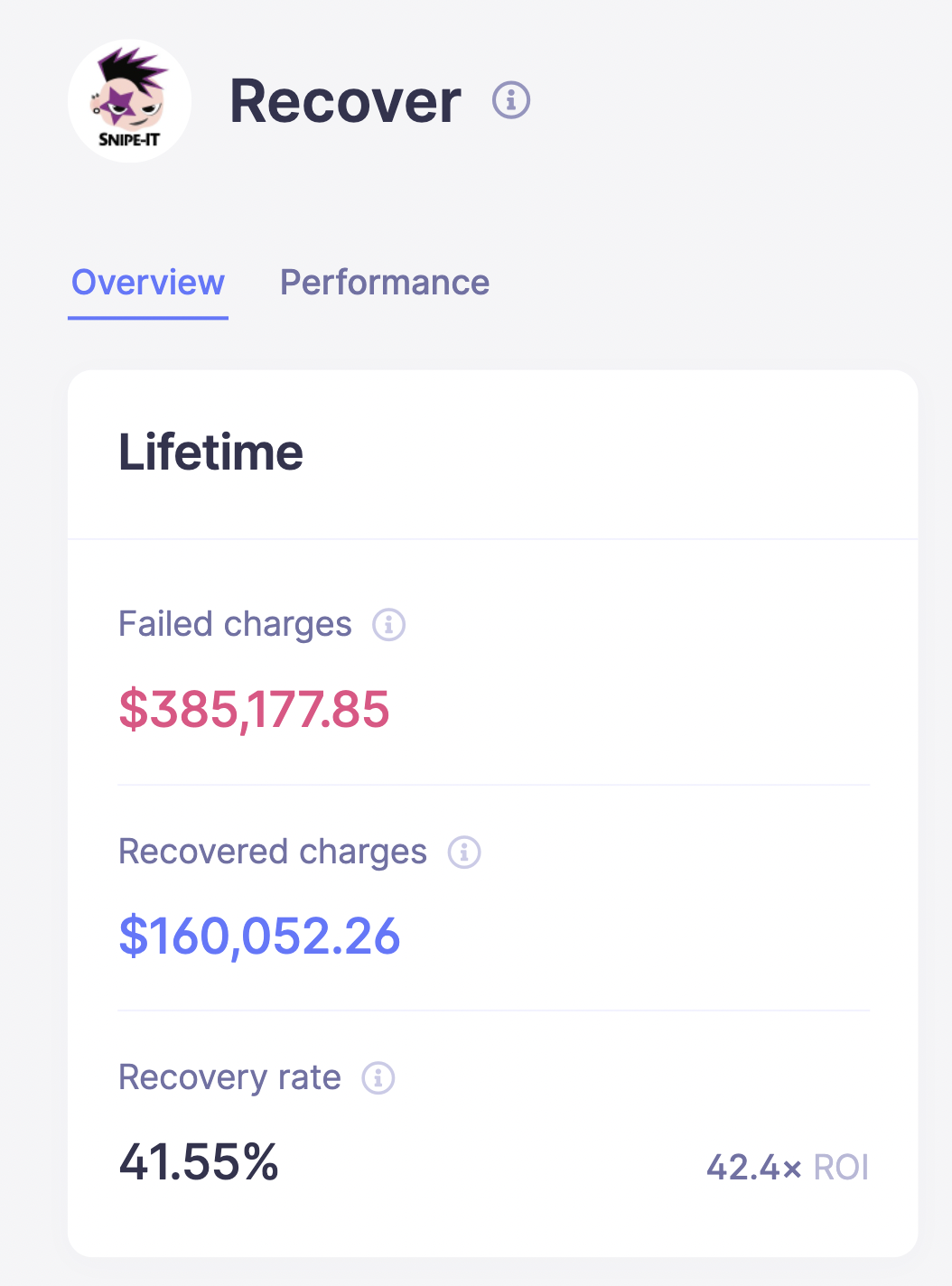This screenshot has width=952, height=1286.
Task: Click the 41.55% recovery rate value
Action: click(x=199, y=1161)
